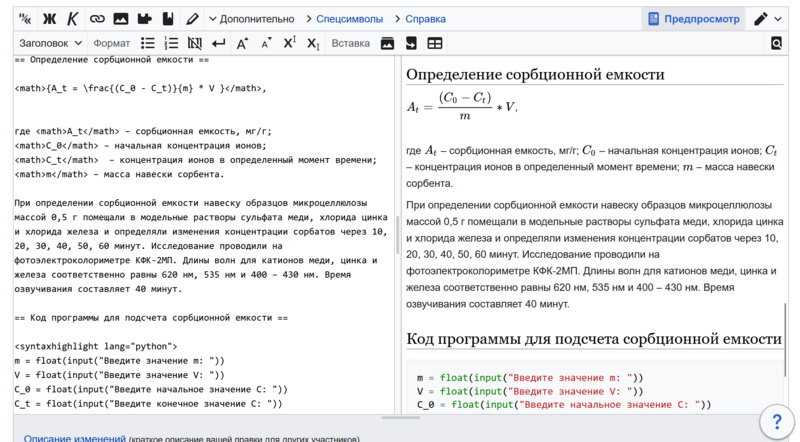Image resolution: width=800 pixels, height=442 pixels.
Task: Apply bold formatting with the Ж button
Action: 49,18
